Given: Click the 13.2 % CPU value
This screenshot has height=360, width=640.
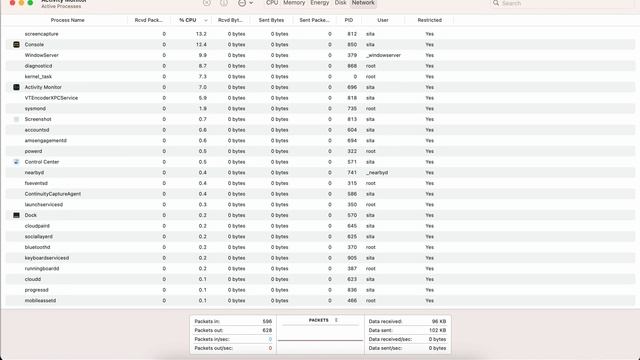Looking at the screenshot, I should pyautogui.click(x=201, y=34).
